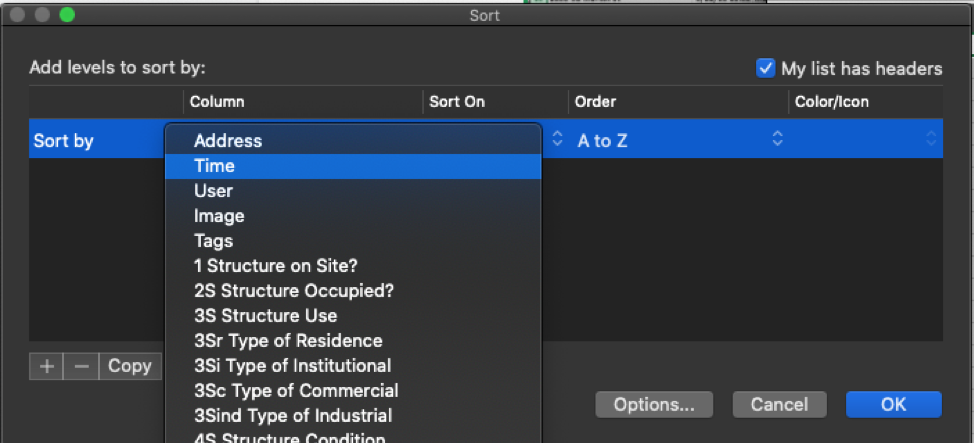Pick 3Sc Type of Commercial option
This screenshot has width=974, height=443.
(x=296, y=391)
